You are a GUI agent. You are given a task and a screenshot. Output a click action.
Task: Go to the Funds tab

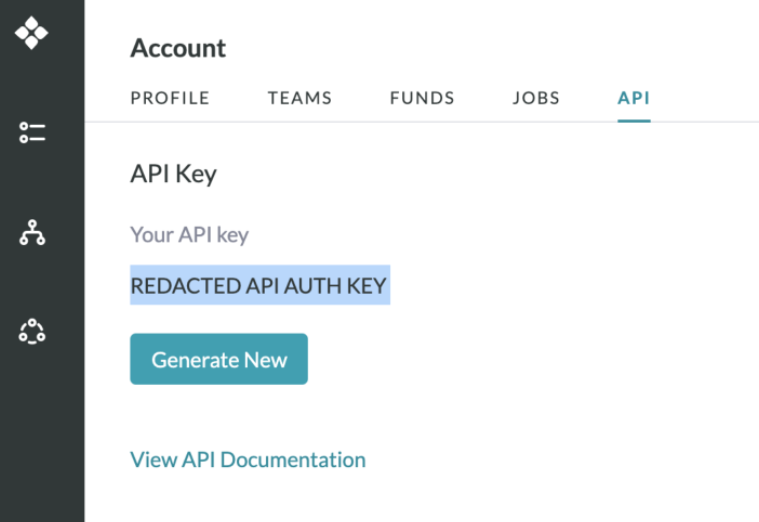[x=422, y=98]
